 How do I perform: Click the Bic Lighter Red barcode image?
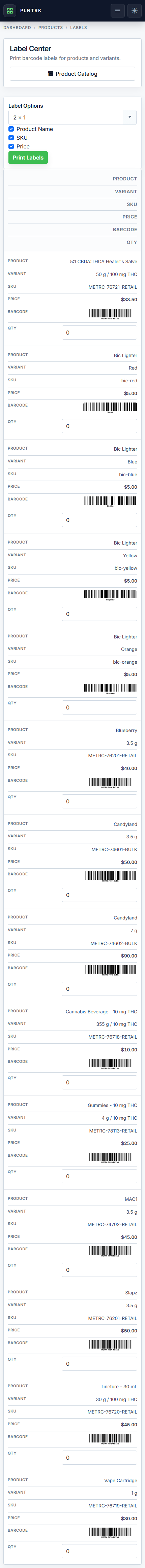(110, 407)
